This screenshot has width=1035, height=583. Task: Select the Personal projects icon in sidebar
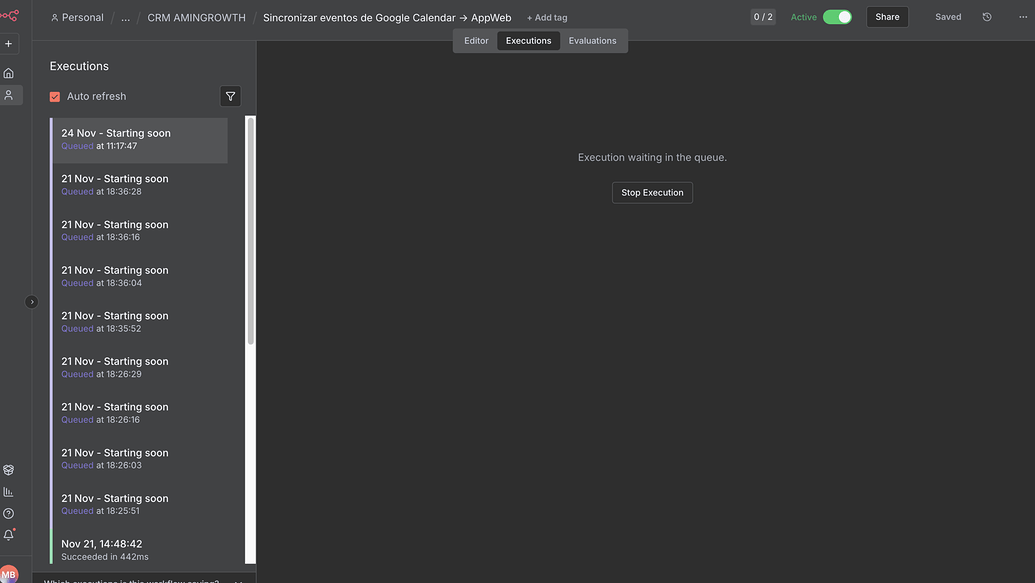pos(8,94)
